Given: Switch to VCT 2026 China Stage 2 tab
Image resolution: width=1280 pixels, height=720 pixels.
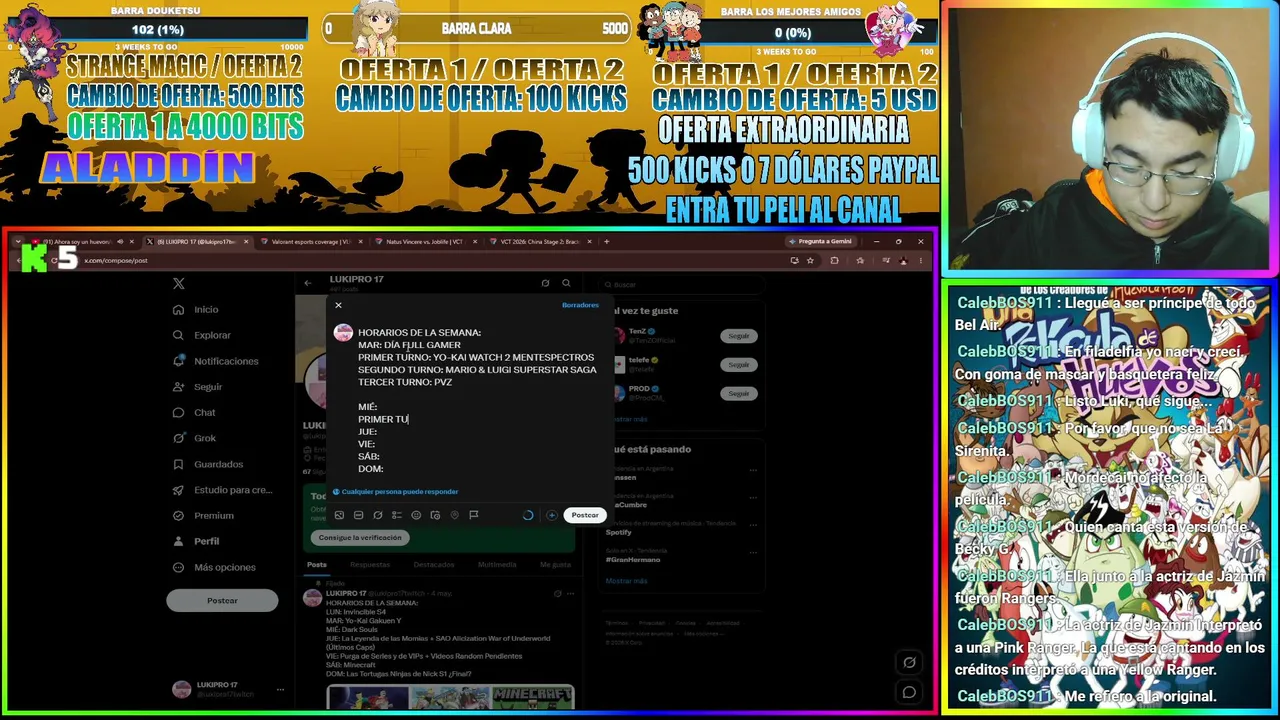Looking at the screenshot, I should coord(540,241).
